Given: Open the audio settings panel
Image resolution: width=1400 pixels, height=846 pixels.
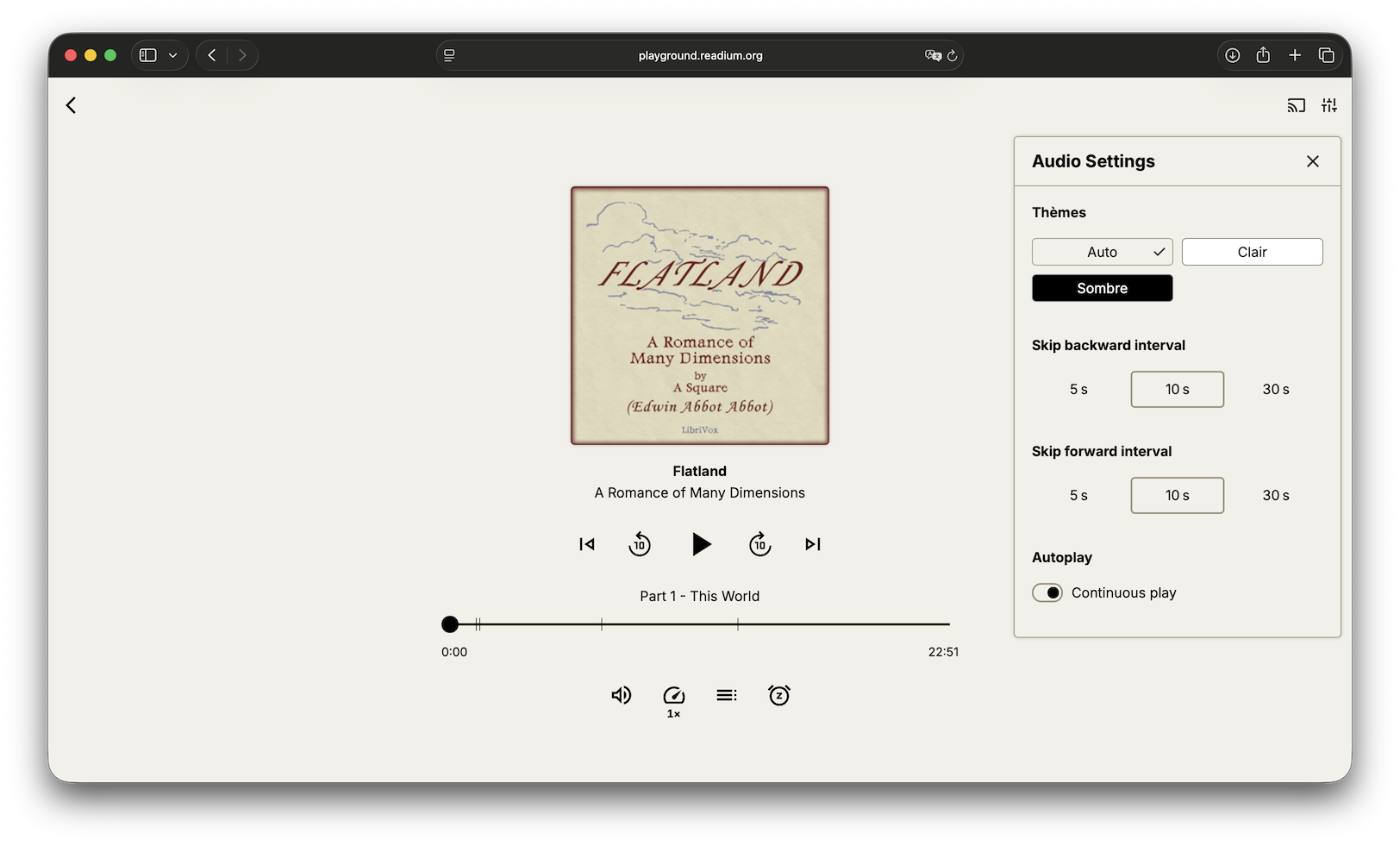Looking at the screenshot, I should (x=1328, y=104).
